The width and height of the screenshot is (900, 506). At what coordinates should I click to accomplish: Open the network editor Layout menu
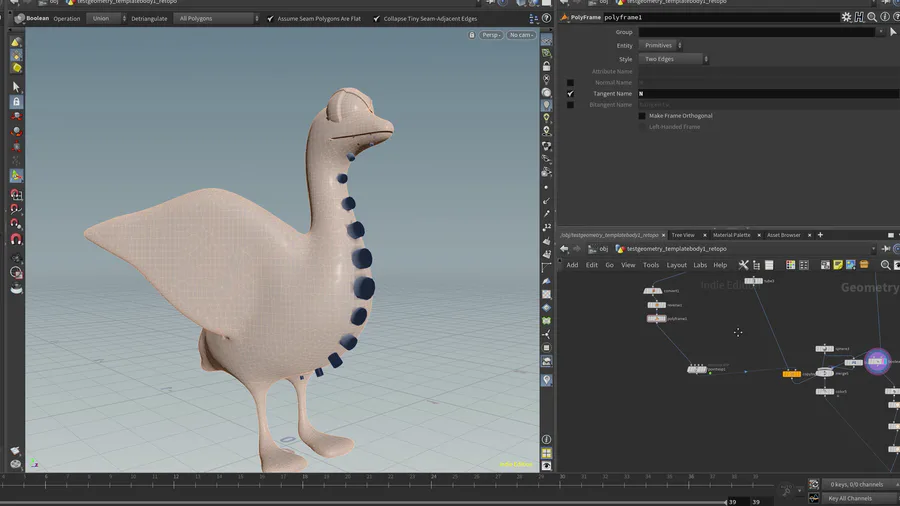click(677, 265)
